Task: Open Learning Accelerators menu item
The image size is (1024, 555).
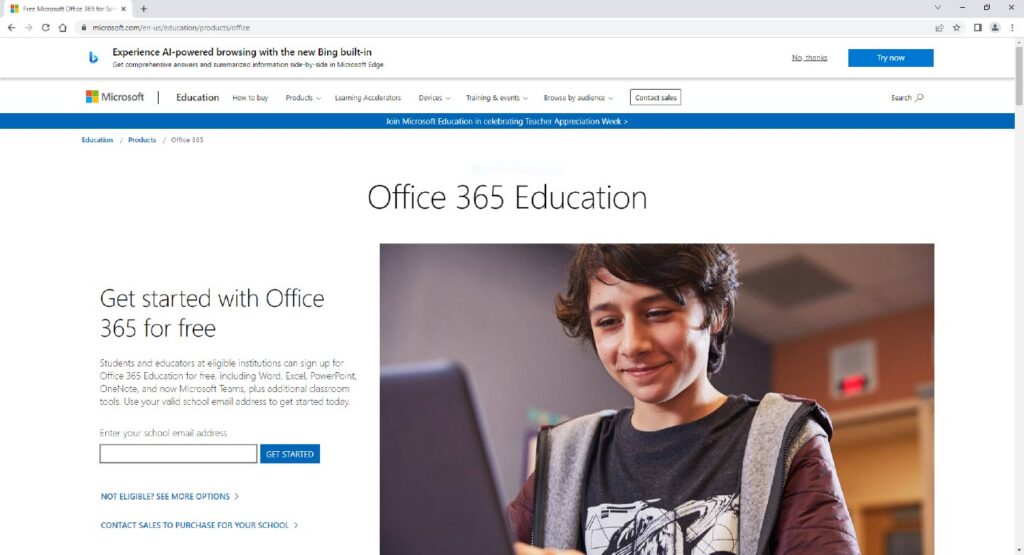Action: tap(367, 98)
